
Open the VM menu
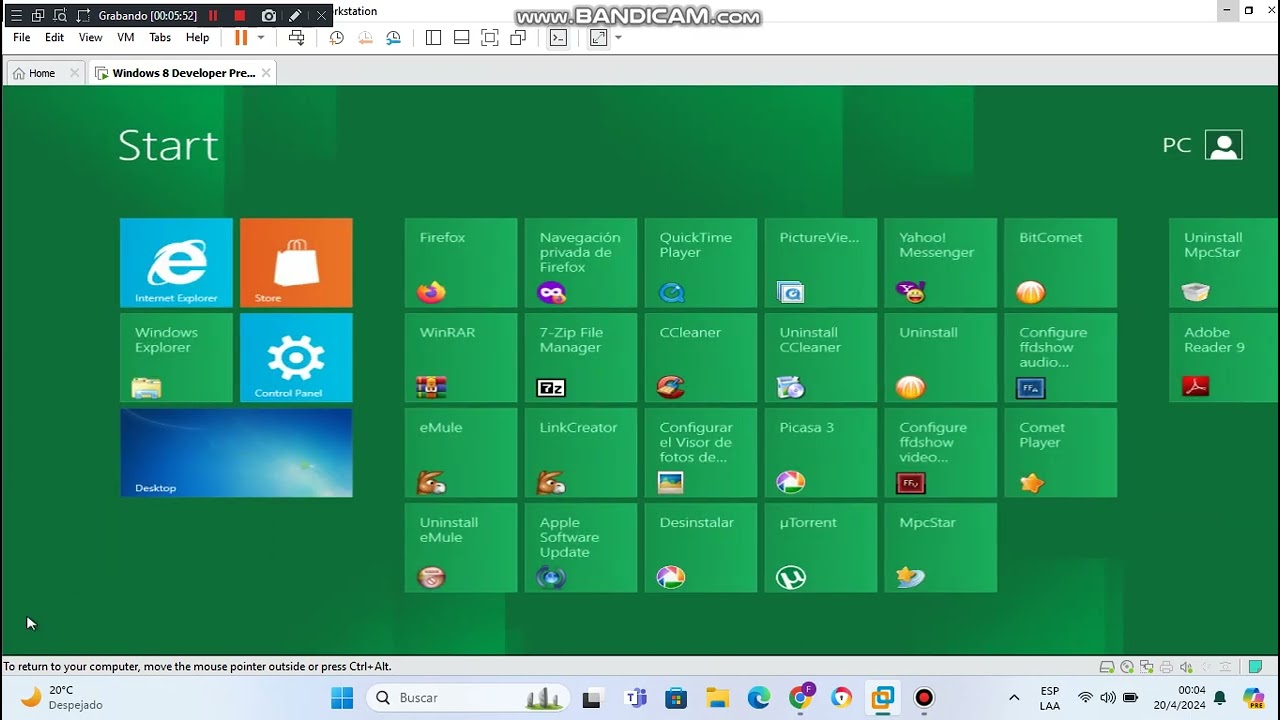point(126,38)
